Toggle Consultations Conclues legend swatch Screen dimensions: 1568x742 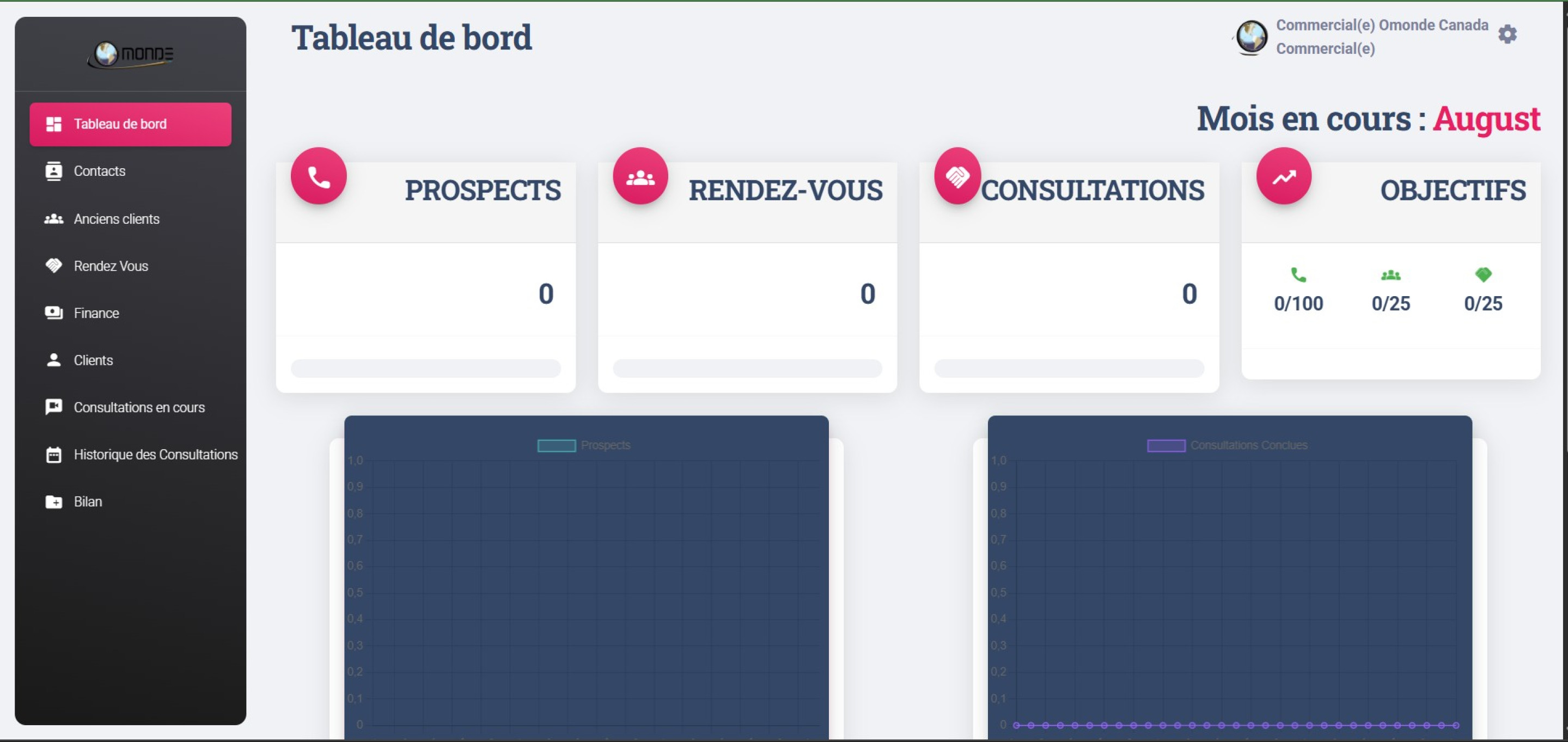tap(1166, 446)
